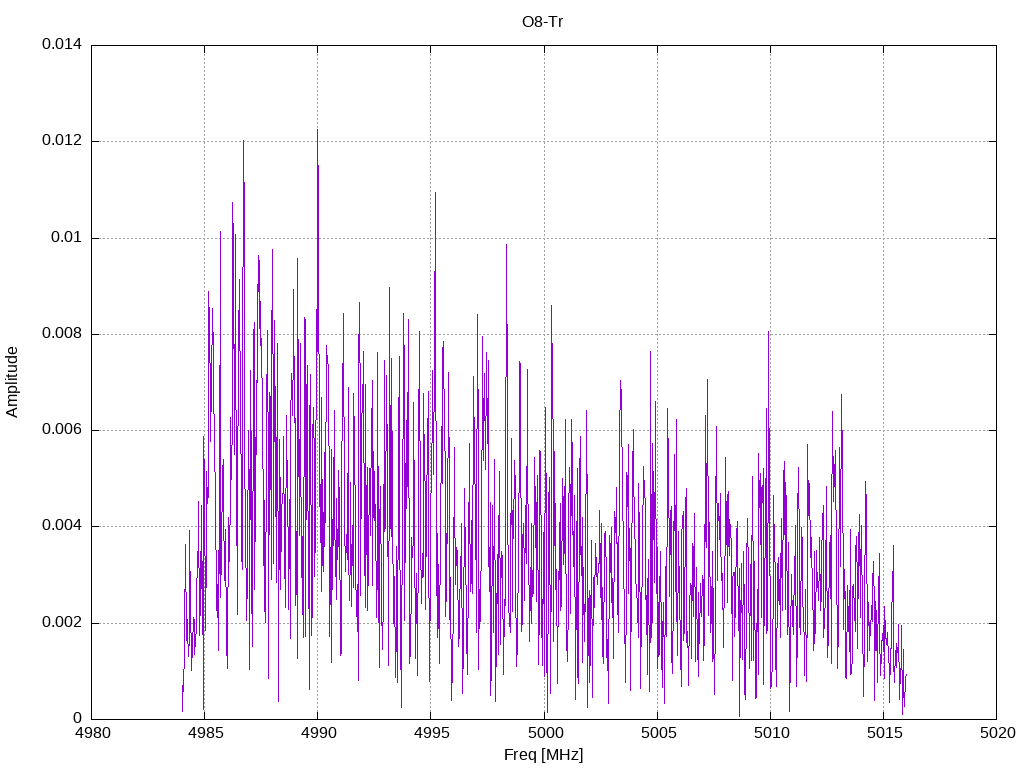The height and width of the screenshot is (768, 1024).
Task: Click the 4995 x-axis tick label
Action: (x=431, y=733)
